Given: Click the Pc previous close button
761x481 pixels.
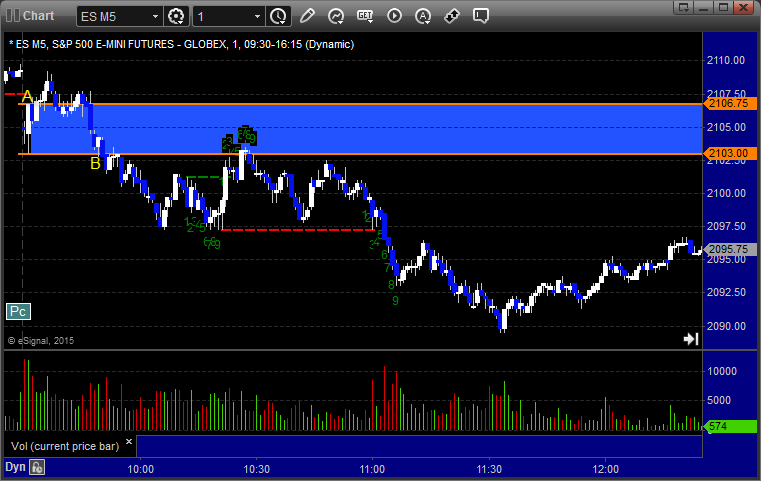Looking at the screenshot, I should (x=18, y=311).
